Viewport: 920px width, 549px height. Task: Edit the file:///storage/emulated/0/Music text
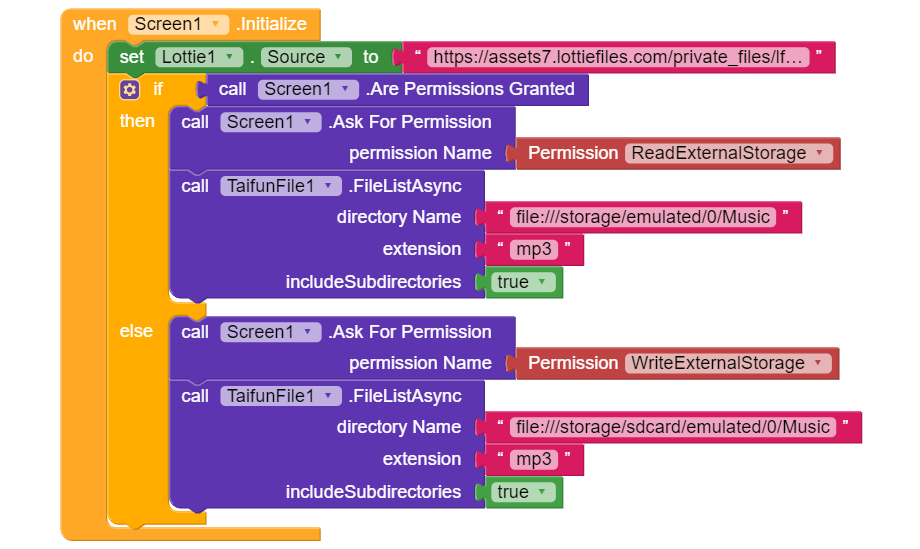642,217
